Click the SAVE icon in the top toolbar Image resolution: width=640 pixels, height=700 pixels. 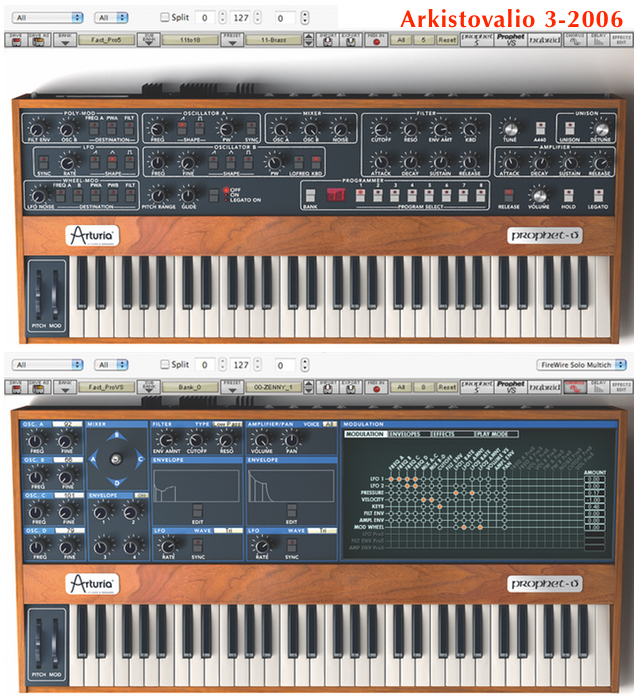pyautogui.click(x=16, y=40)
